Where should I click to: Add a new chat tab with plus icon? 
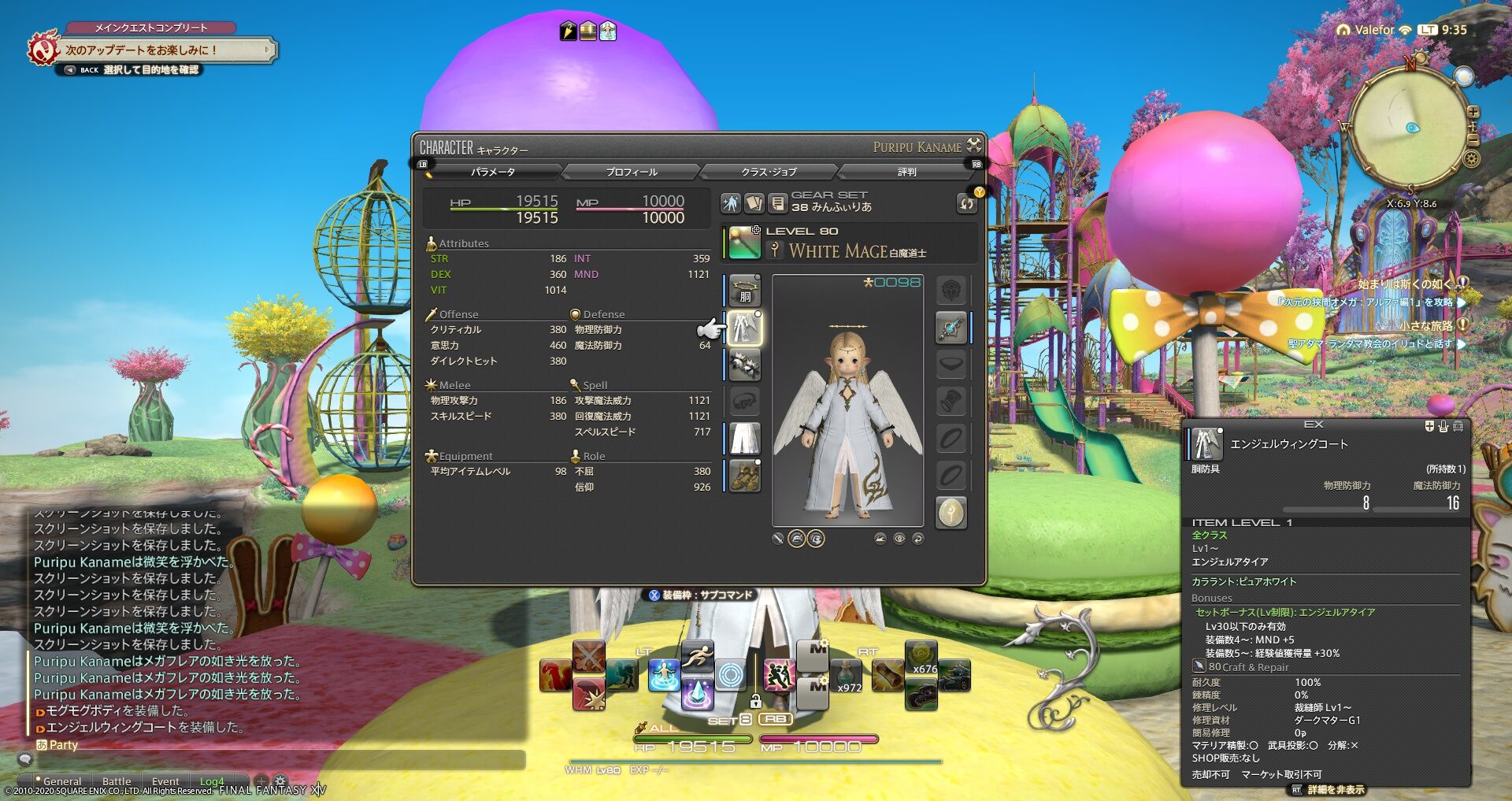pyautogui.click(x=261, y=781)
